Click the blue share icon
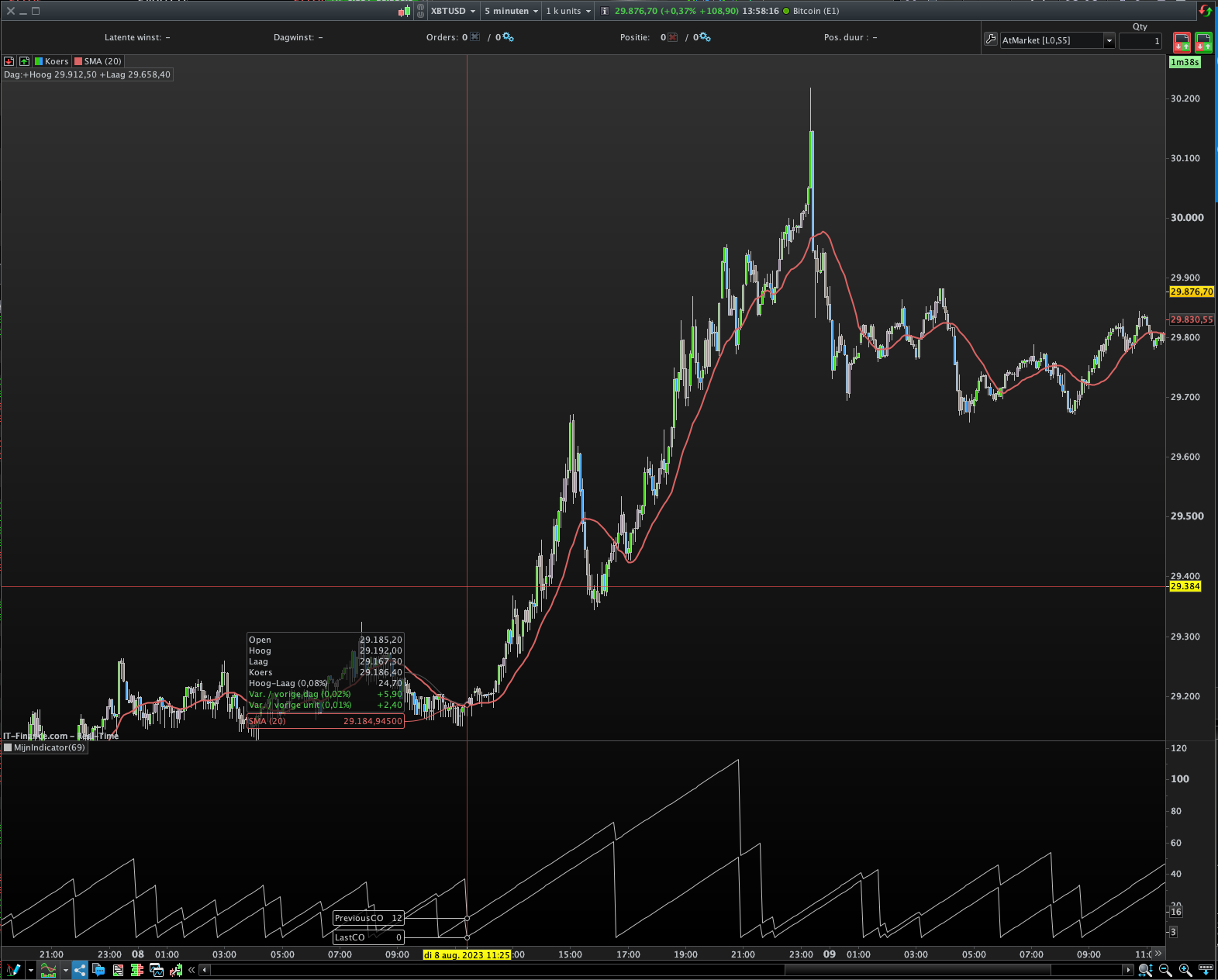This screenshot has width=1218, height=980. [x=80, y=970]
